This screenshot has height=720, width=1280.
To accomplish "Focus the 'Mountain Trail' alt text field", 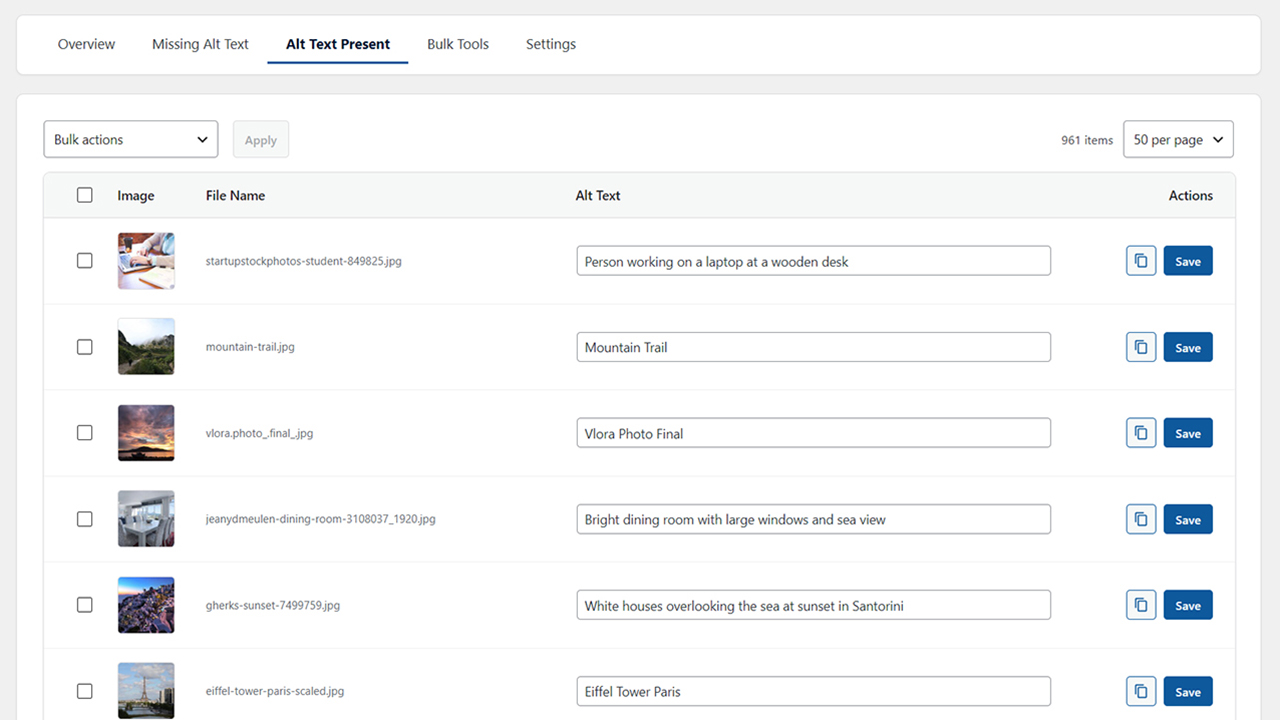I will pyautogui.click(x=814, y=347).
